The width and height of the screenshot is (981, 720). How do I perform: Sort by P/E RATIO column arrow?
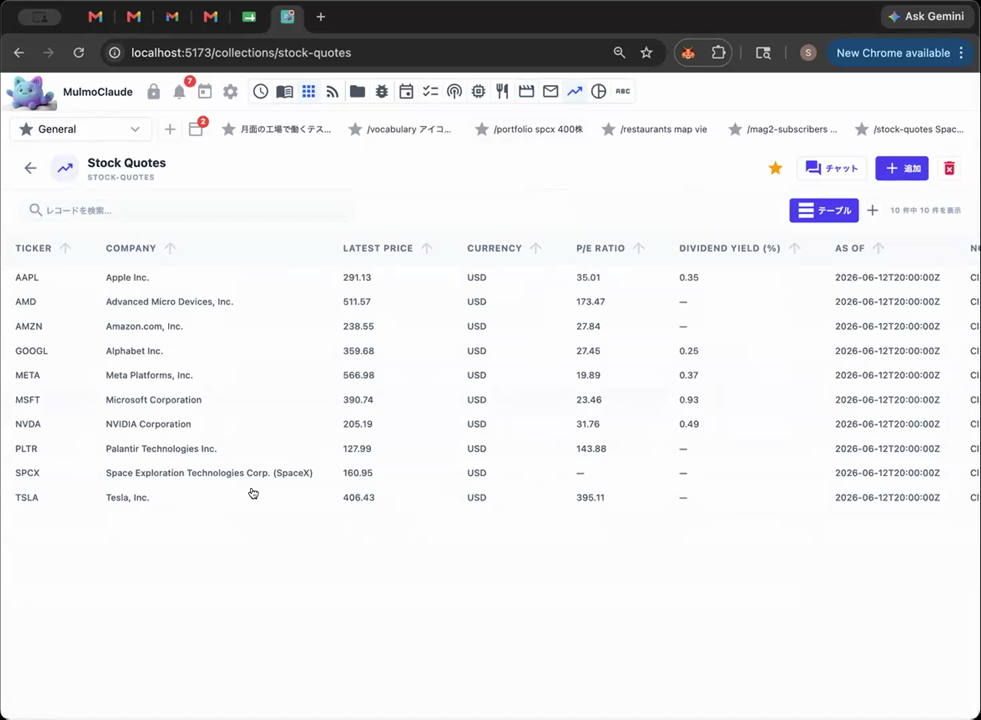[x=638, y=248]
